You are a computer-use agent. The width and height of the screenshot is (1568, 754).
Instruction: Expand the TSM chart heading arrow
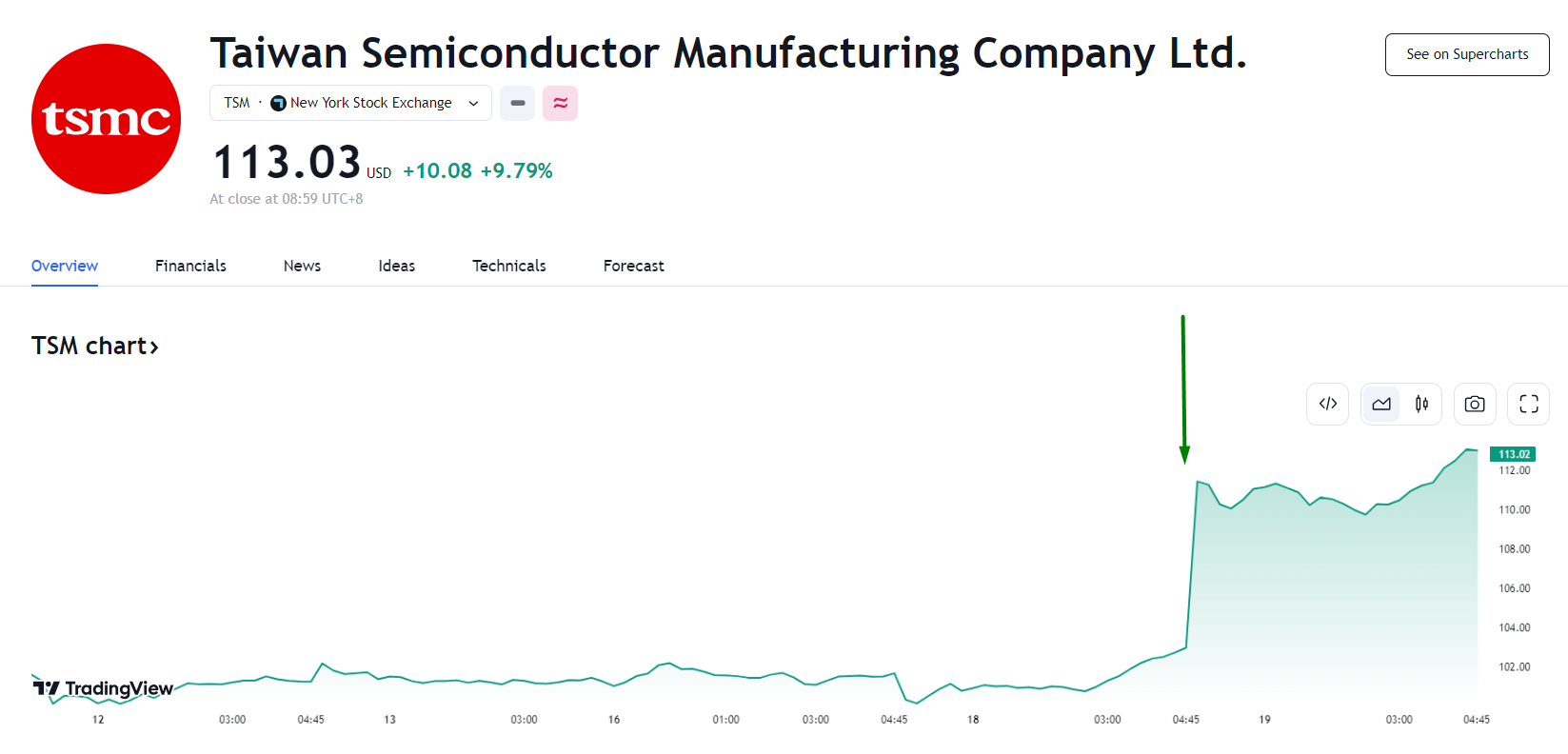[x=154, y=347]
